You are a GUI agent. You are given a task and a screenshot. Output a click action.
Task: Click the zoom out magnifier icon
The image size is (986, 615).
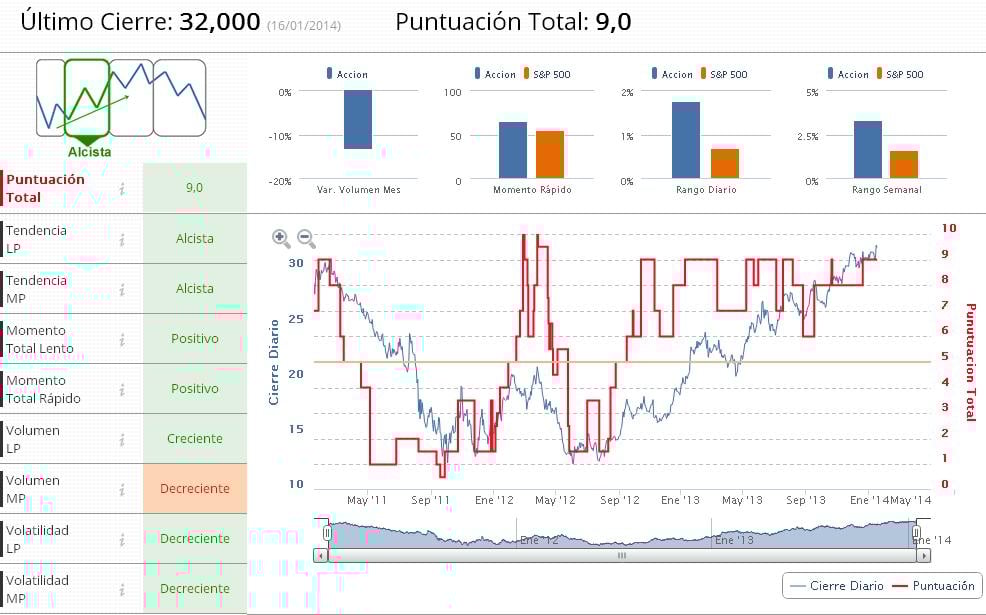(x=306, y=238)
